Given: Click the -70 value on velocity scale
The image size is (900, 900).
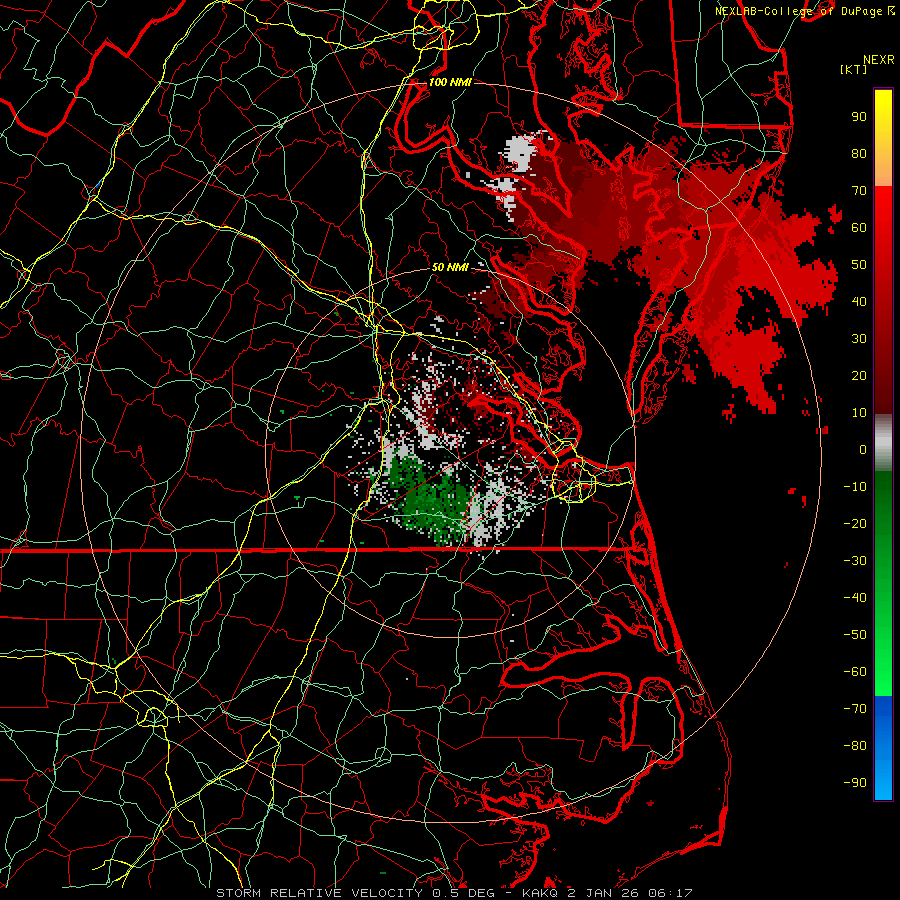Looking at the screenshot, I should click(x=855, y=709).
